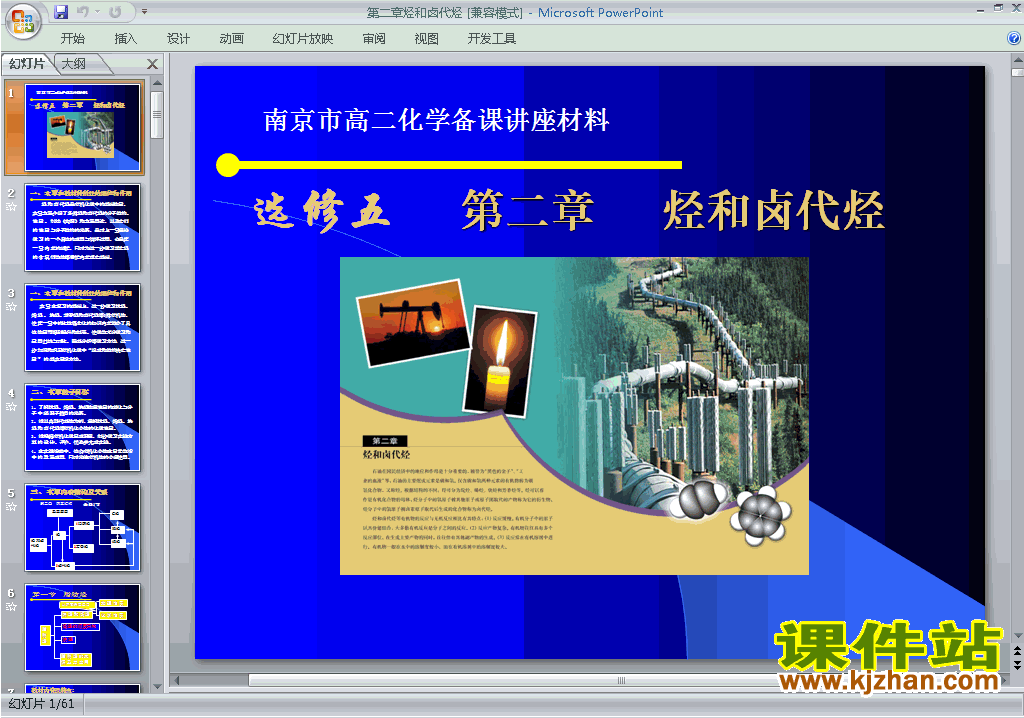Select slide 1 thumbnail

[x=82, y=127]
